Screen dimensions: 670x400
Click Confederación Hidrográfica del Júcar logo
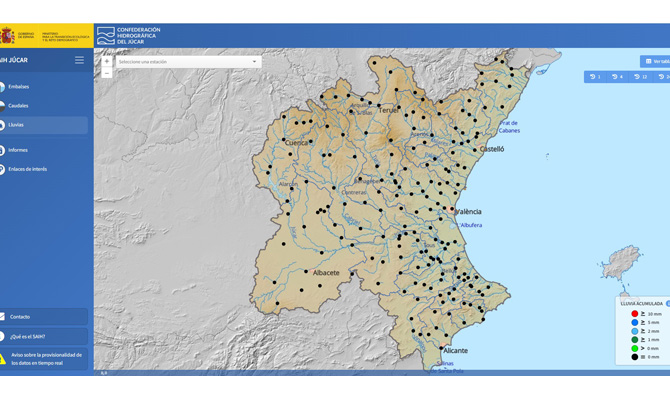pyautogui.click(x=129, y=36)
